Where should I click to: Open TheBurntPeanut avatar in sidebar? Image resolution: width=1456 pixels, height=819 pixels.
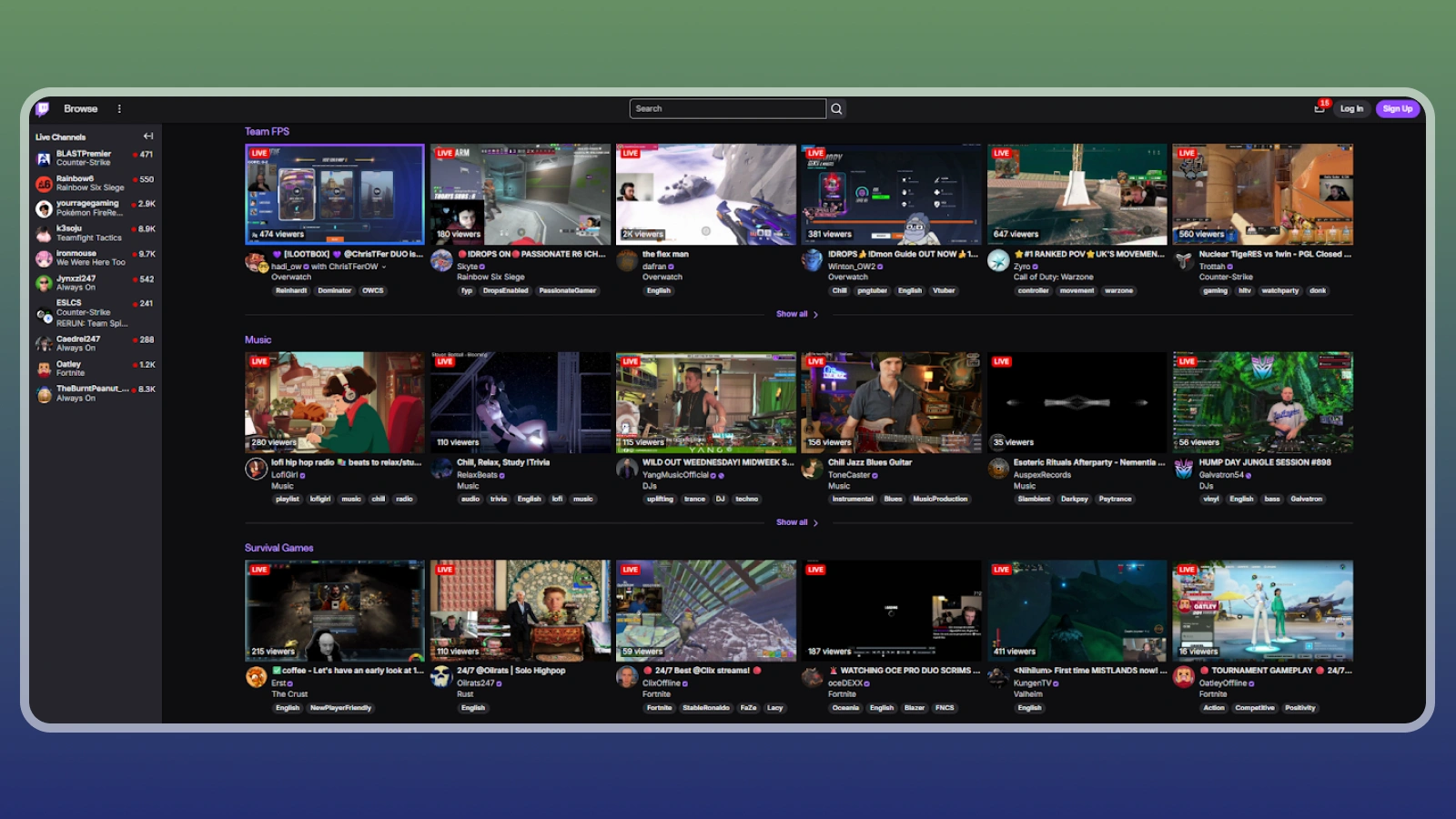tap(44, 394)
